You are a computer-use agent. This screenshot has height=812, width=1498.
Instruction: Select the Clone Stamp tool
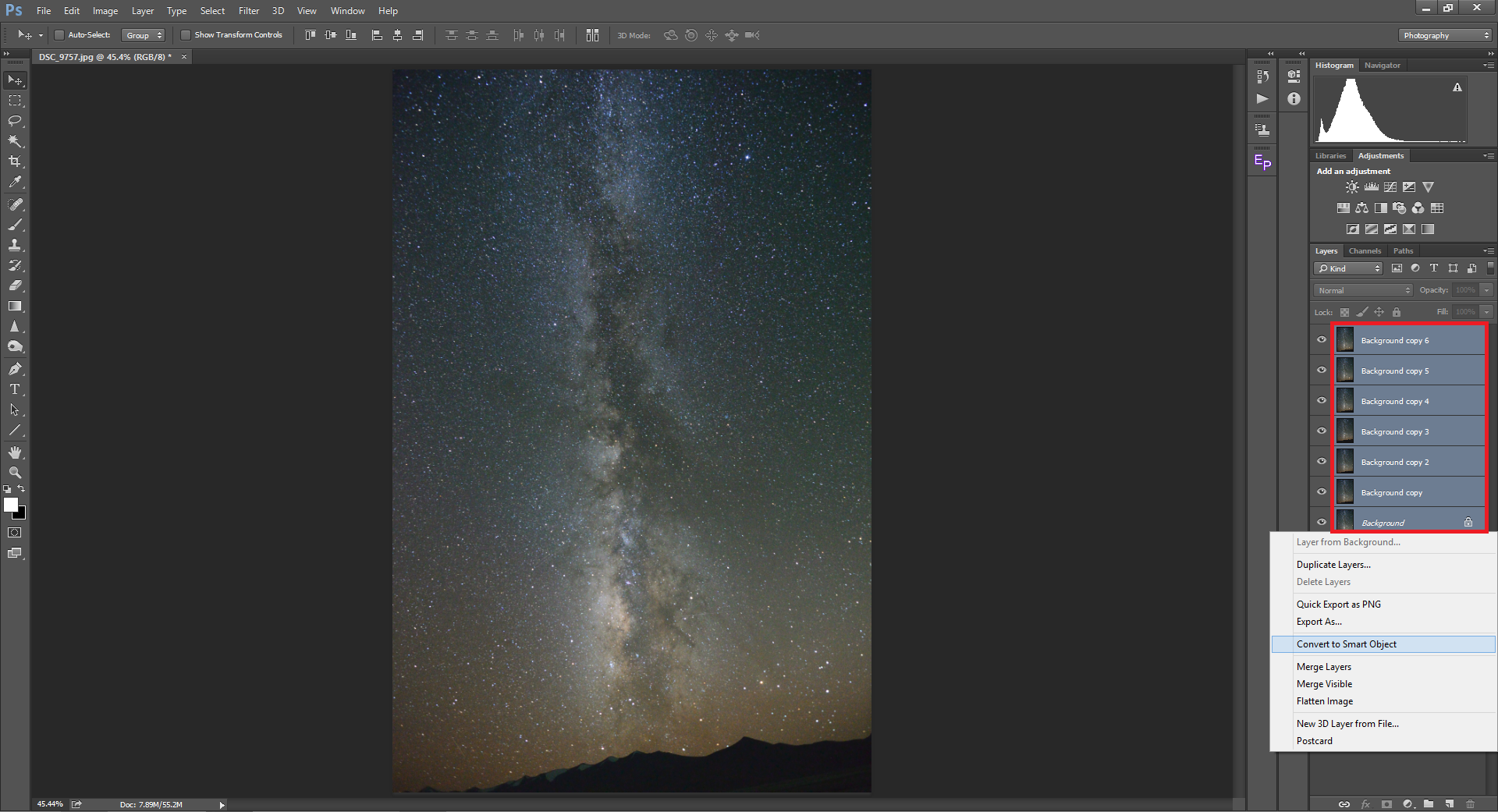[15, 245]
